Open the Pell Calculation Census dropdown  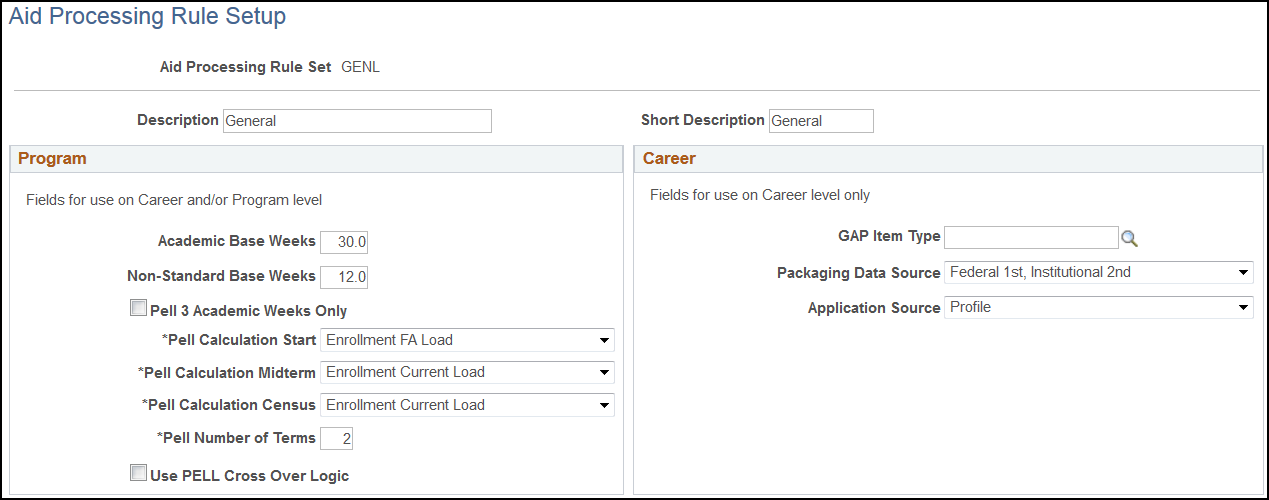[467, 405]
